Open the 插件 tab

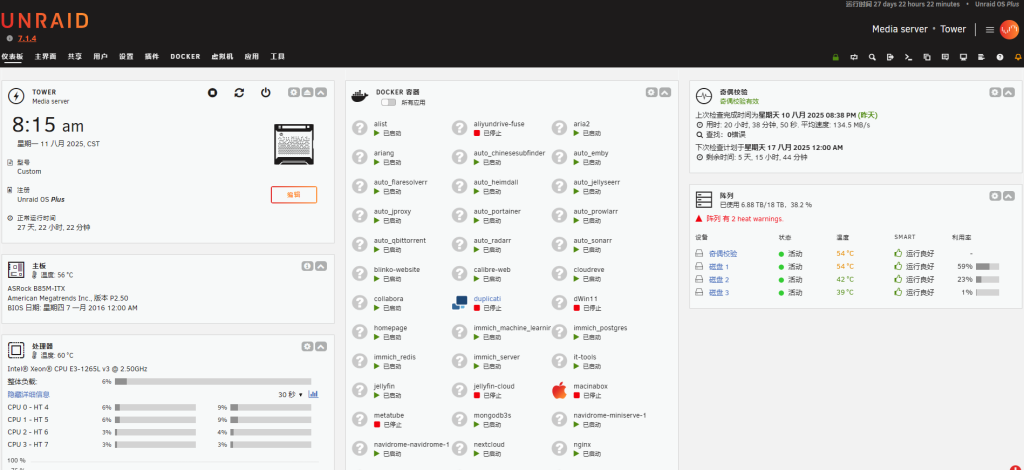click(x=152, y=57)
